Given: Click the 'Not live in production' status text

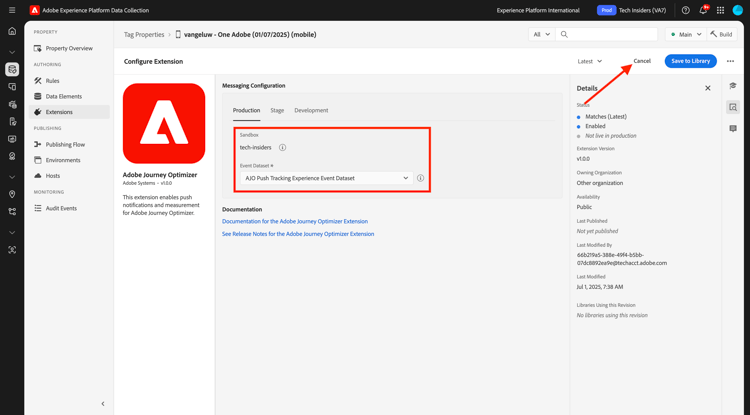Looking at the screenshot, I should (x=611, y=136).
